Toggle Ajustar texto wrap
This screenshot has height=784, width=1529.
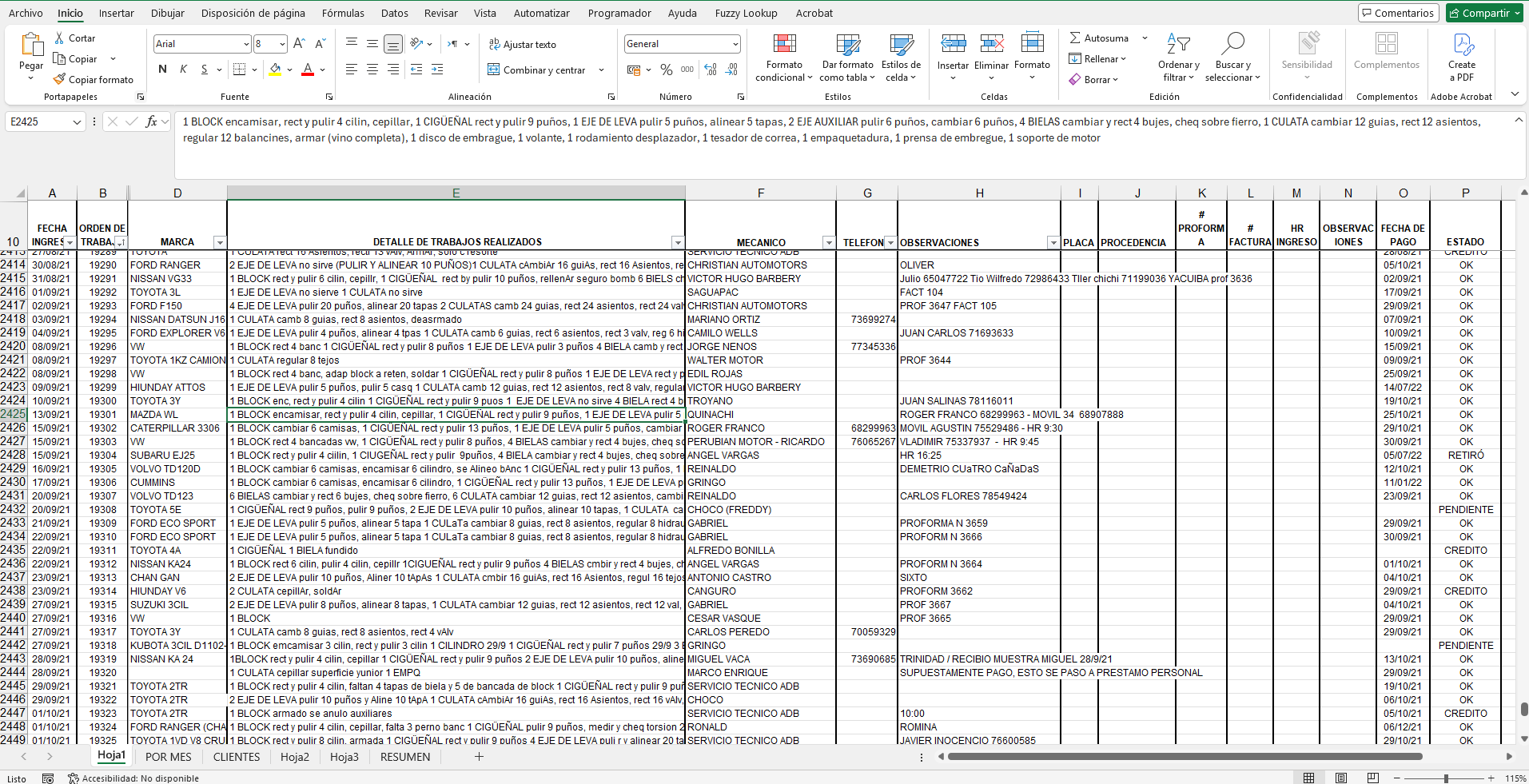523,44
